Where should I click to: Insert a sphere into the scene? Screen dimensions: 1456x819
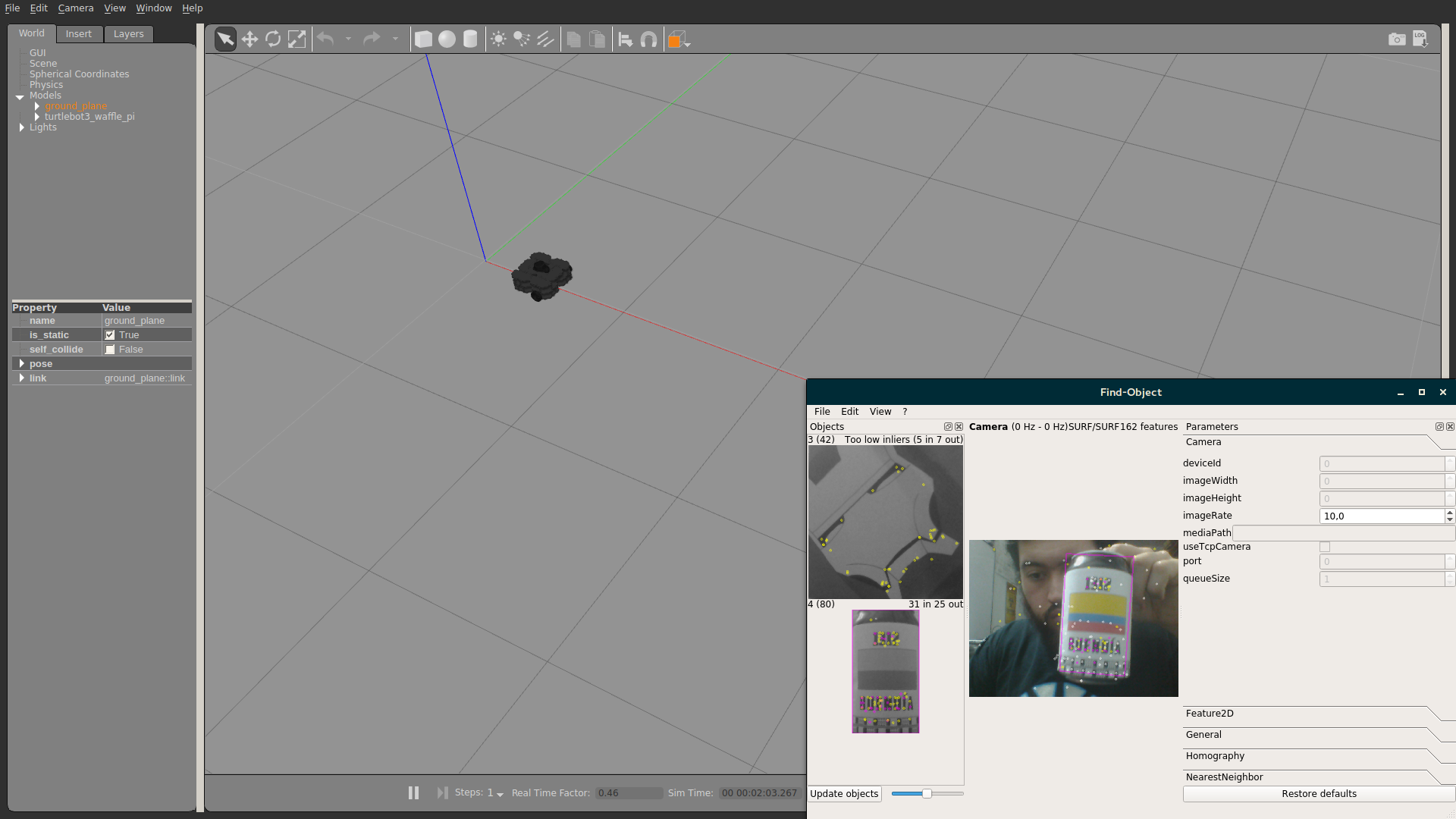(x=447, y=39)
